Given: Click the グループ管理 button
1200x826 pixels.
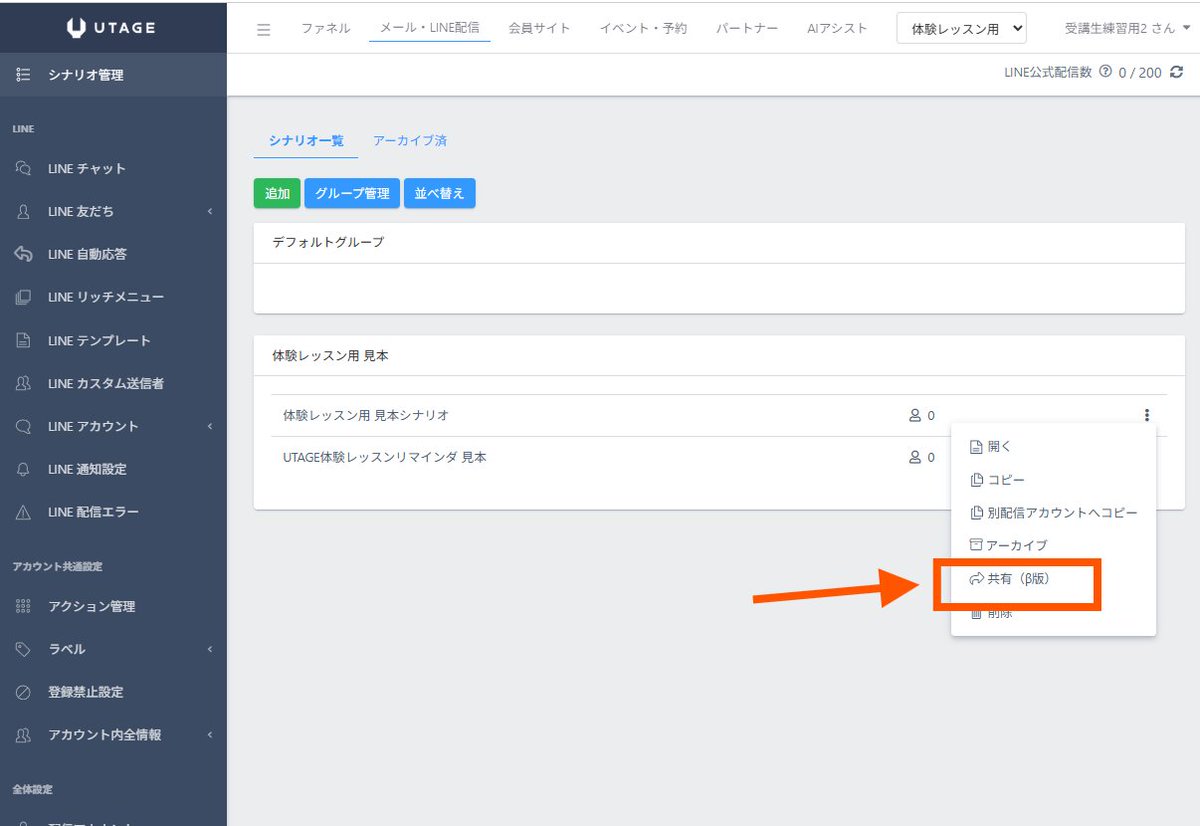Looking at the screenshot, I should [352, 193].
